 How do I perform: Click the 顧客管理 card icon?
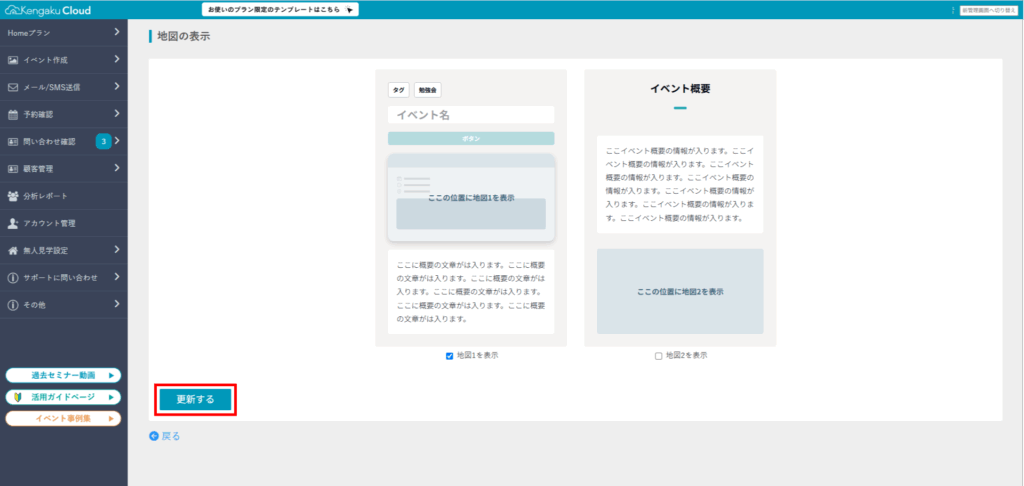point(13,169)
